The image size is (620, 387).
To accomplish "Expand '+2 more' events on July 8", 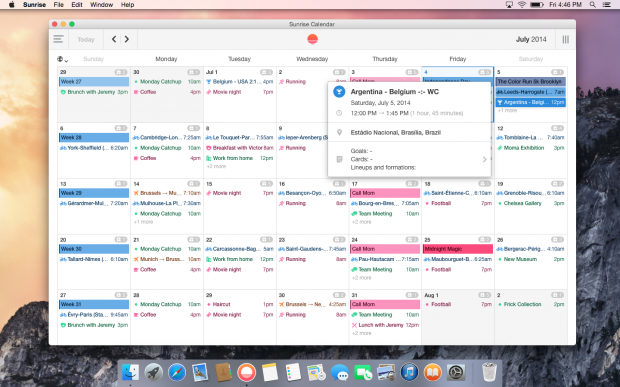I will pyautogui.click(x=216, y=166).
